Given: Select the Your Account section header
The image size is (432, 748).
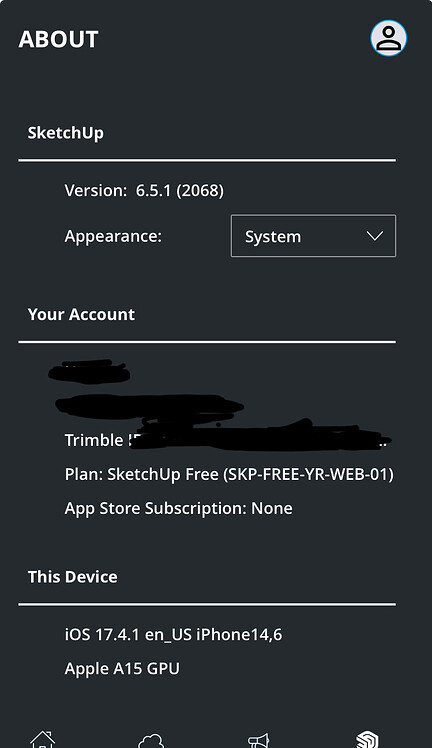Looking at the screenshot, I should click(81, 314).
